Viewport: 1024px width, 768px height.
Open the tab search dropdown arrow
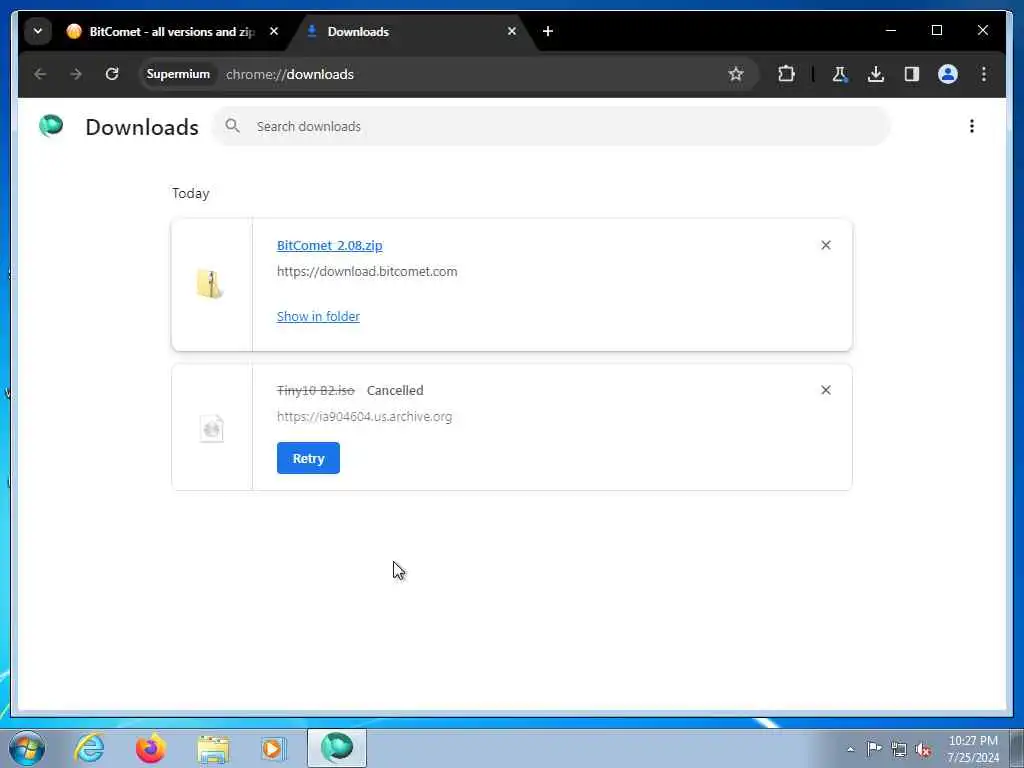pos(38,31)
